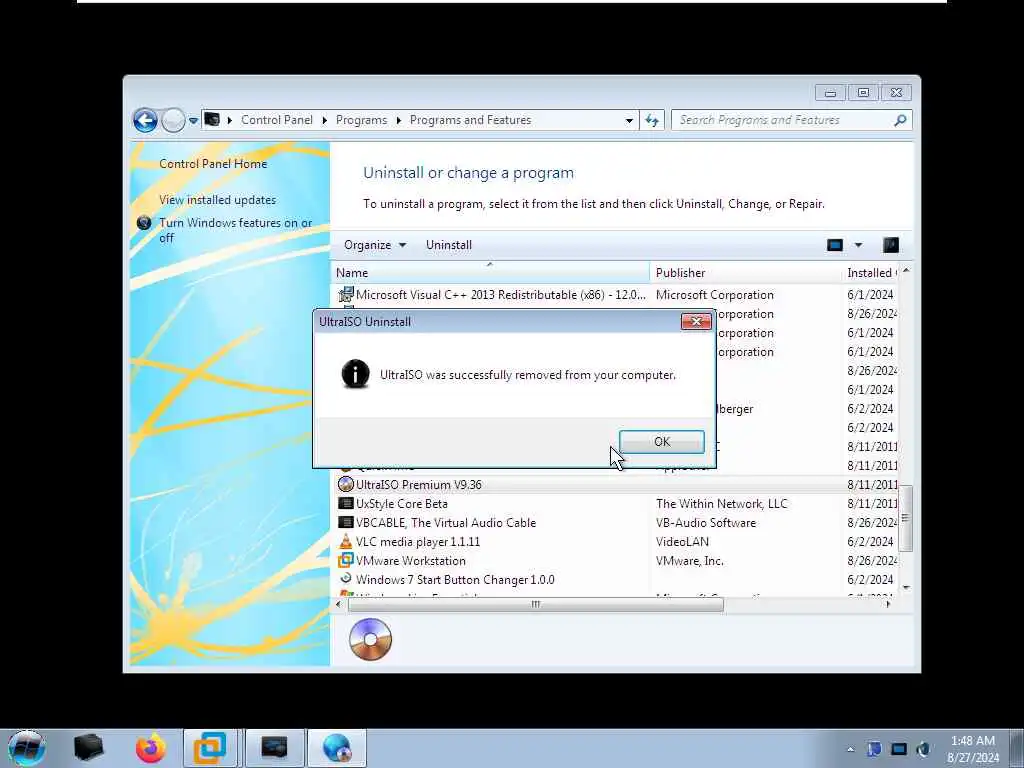
Task: Select UltraISO Premium V9.36 entry
Action: coord(614,485)
